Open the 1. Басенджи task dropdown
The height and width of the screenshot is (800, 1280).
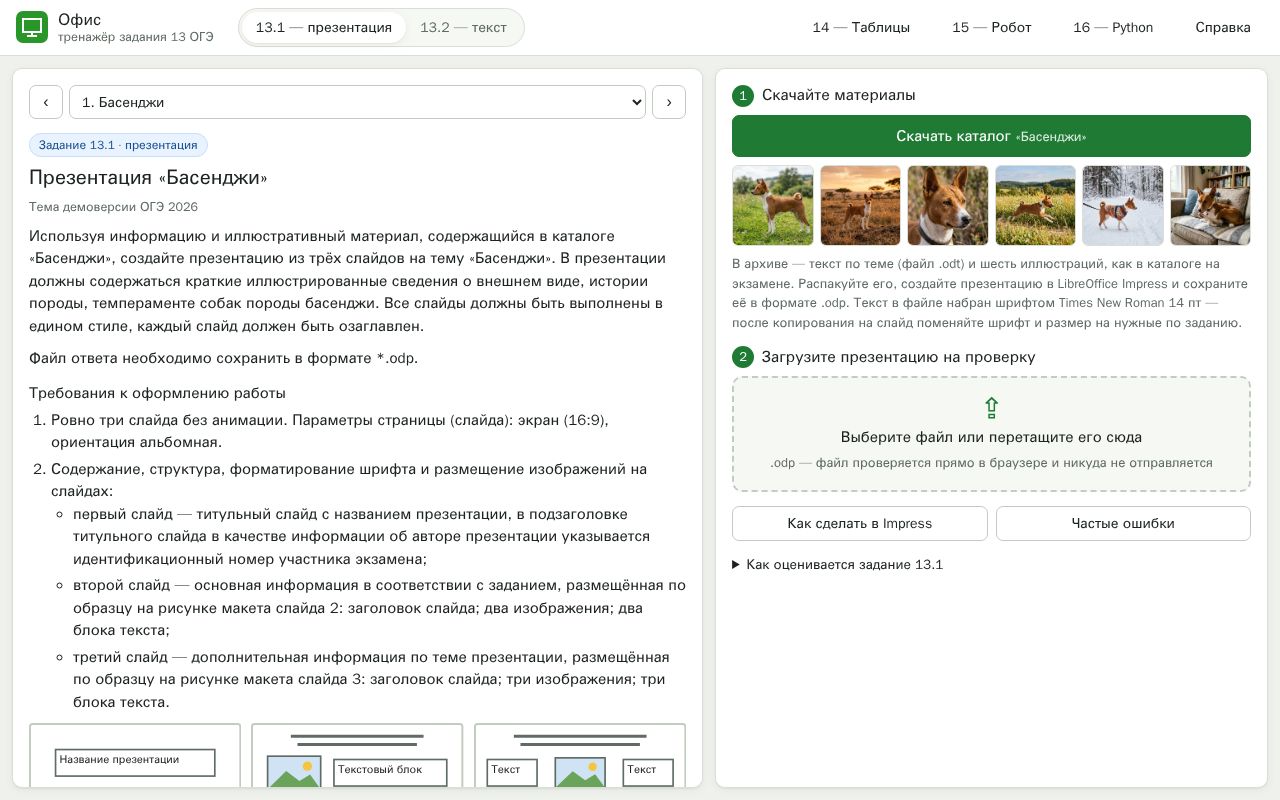point(357,102)
